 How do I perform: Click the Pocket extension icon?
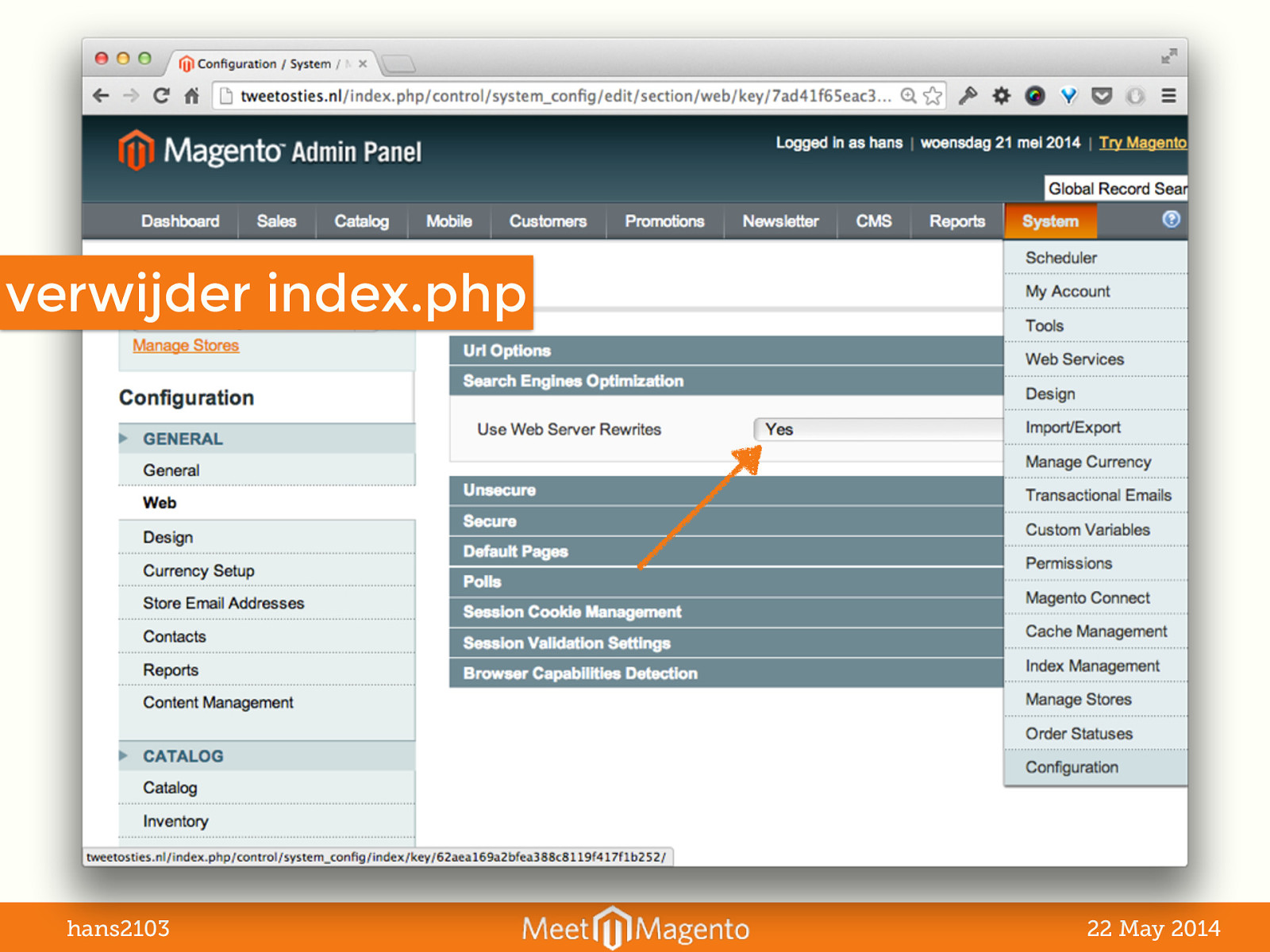[x=1102, y=96]
